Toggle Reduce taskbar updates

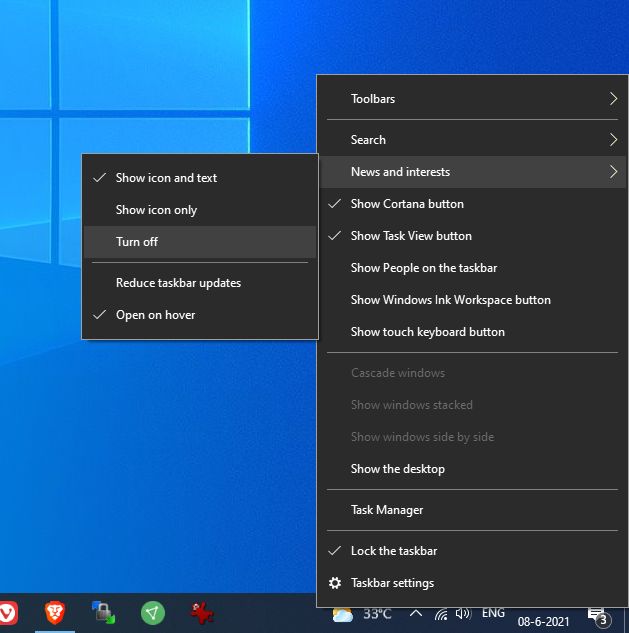tap(200, 283)
